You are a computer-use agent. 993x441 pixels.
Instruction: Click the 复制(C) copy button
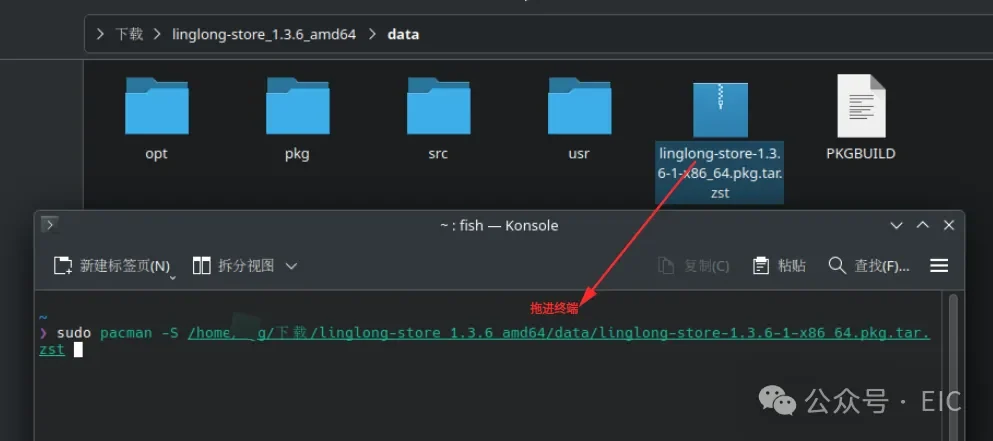[693, 266]
